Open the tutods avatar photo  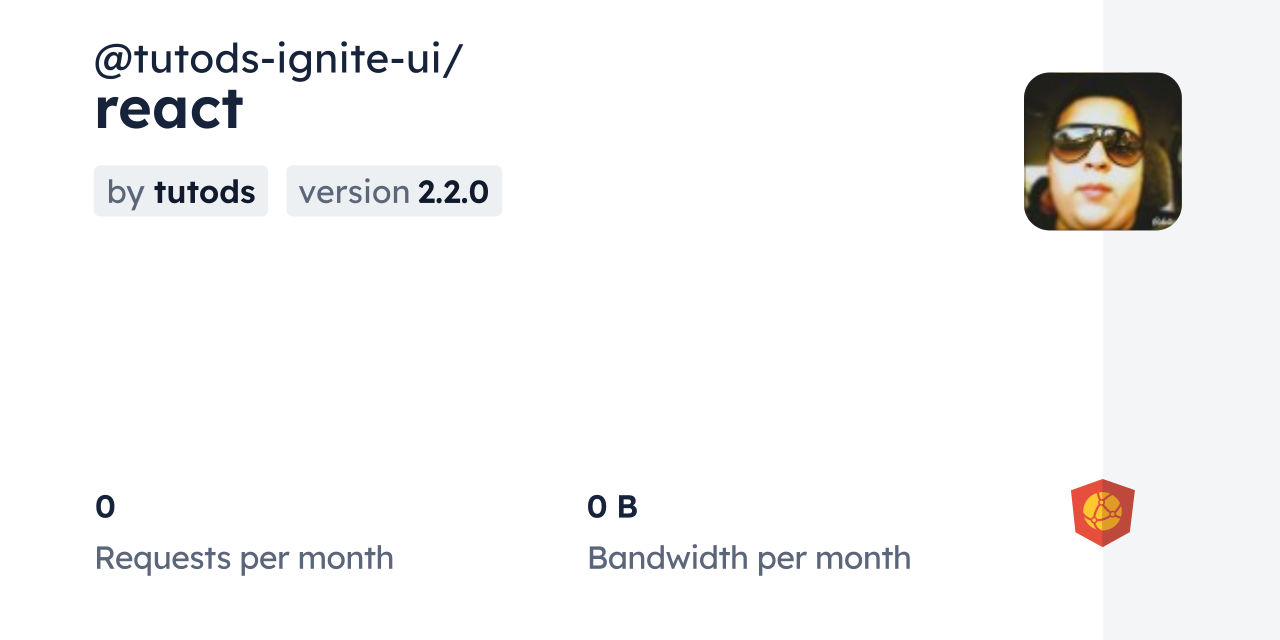coord(1102,151)
